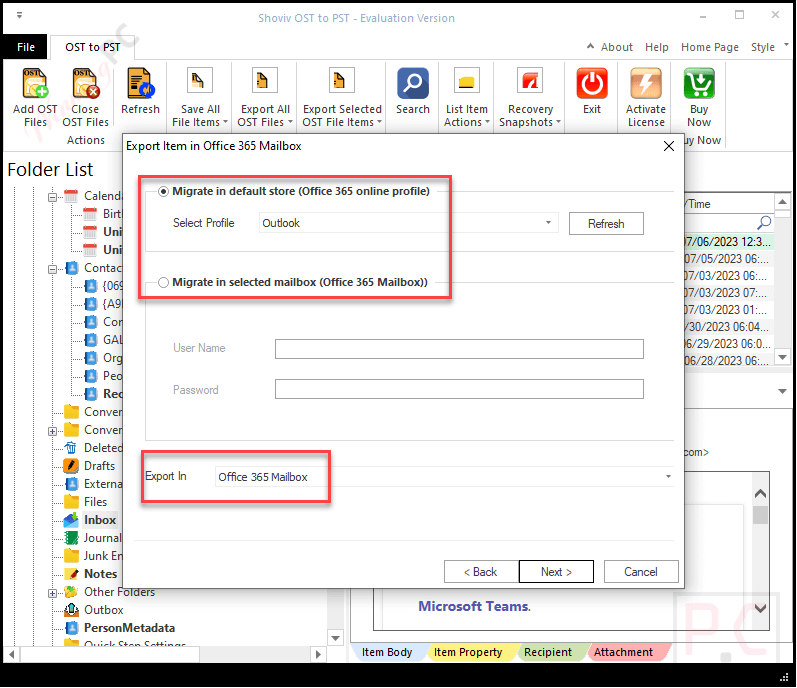Switch to Attachment tab
The image size is (797, 688).
(623, 652)
